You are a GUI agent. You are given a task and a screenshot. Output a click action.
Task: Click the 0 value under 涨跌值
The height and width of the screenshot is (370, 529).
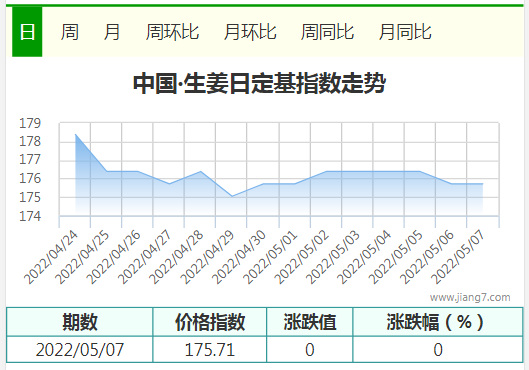pyautogui.click(x=310, y=349)
